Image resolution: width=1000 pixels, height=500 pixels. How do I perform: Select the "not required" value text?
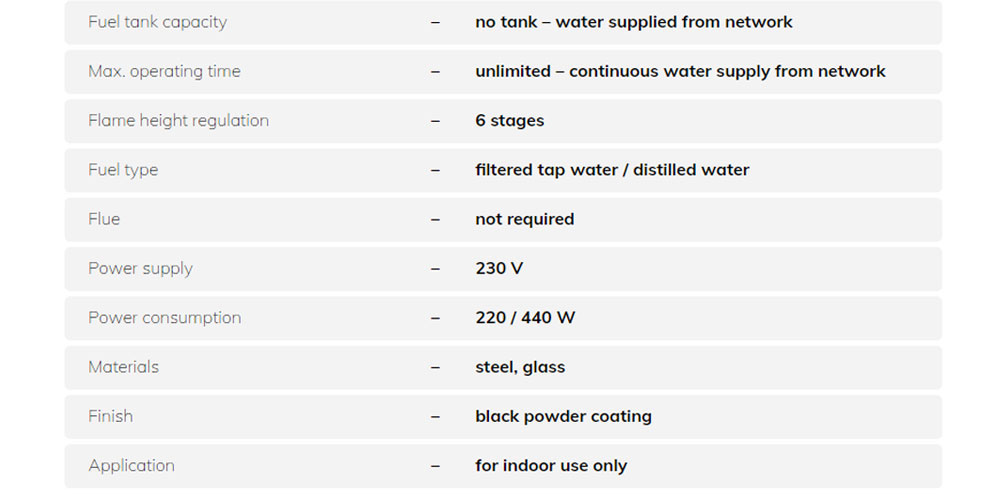[524, 219]
